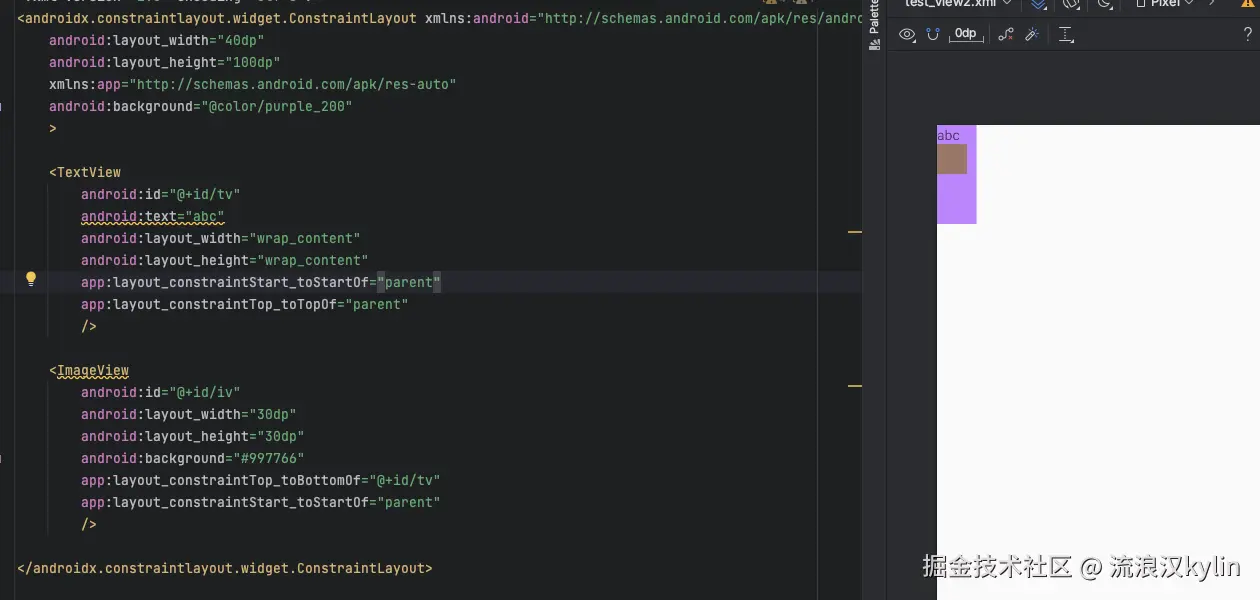Click "#997766" color value
The image size is (1260, 600).
pyautogui.click(x=268, y=458)
